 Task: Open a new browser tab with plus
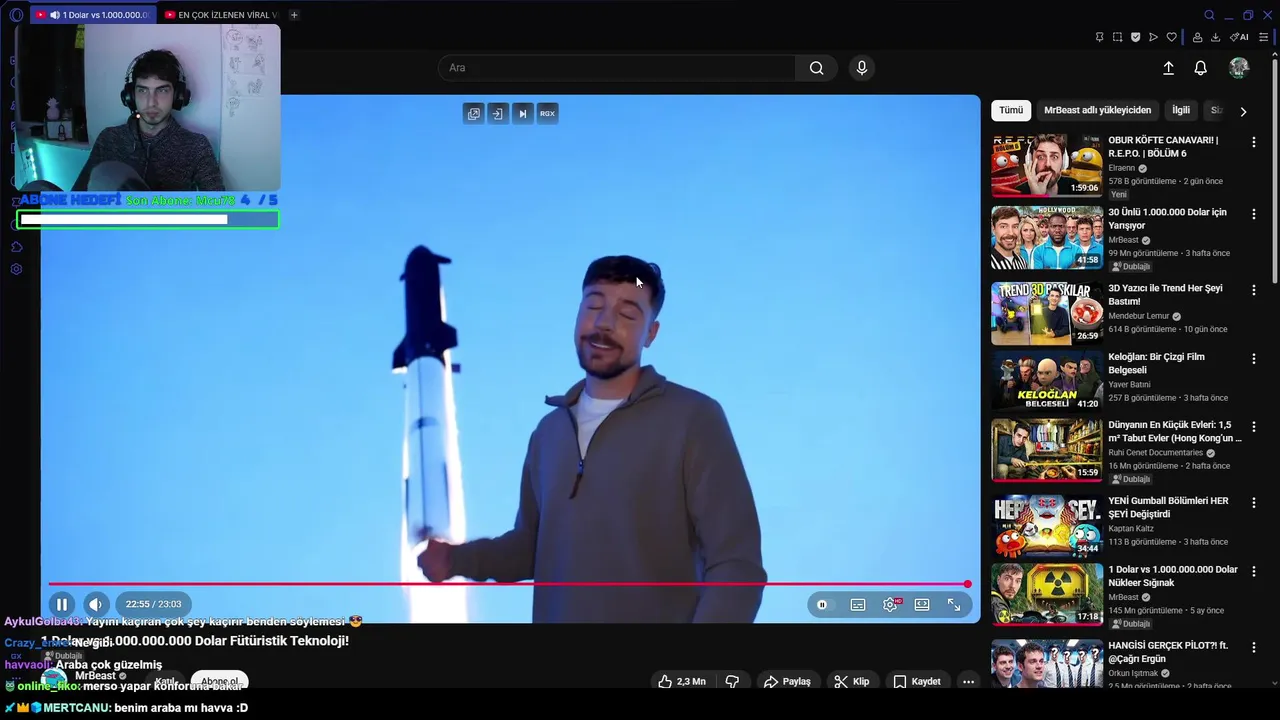point(294,15)
